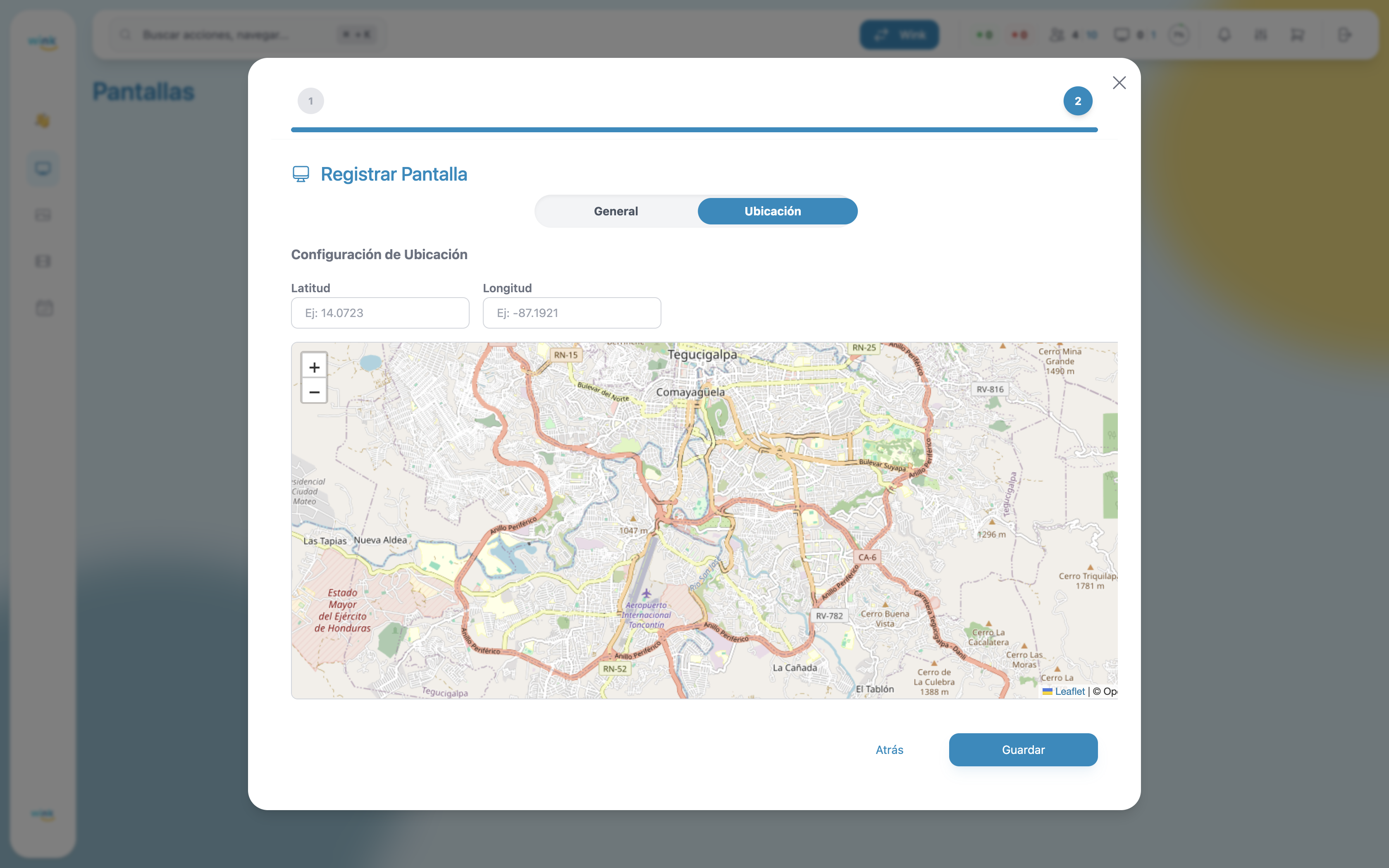Open notifications bell icon in top bar
Viewport: 1389px width, 868px height.
1224,35
